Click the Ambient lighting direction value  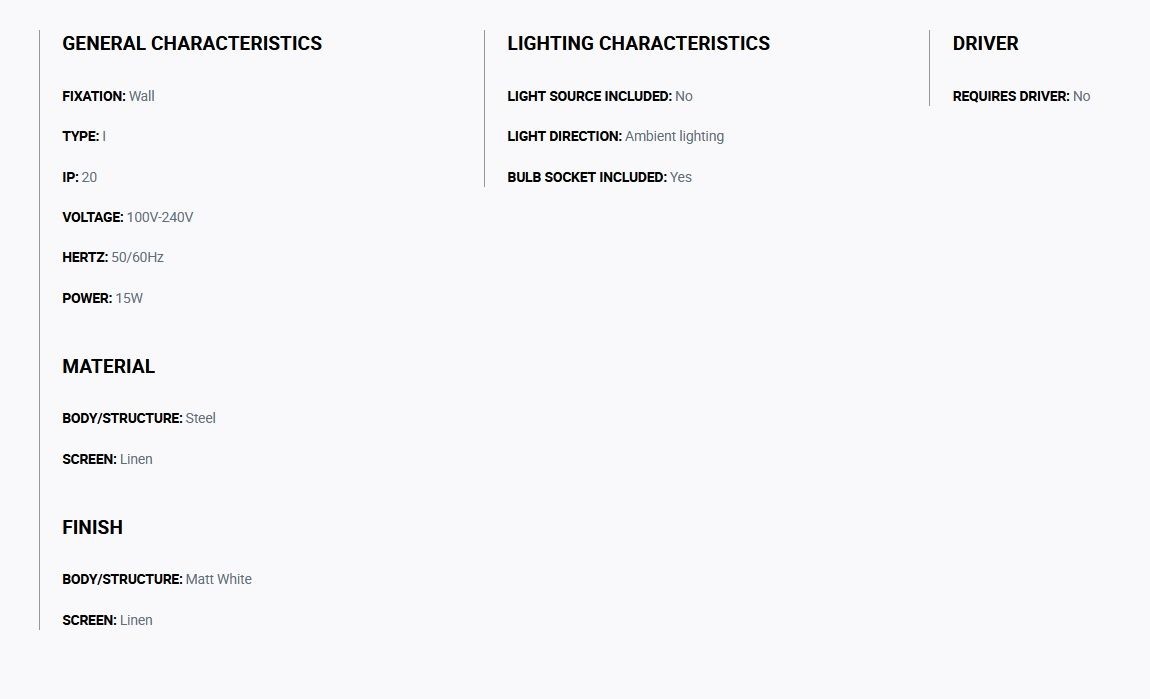click(x=674, y=136)
